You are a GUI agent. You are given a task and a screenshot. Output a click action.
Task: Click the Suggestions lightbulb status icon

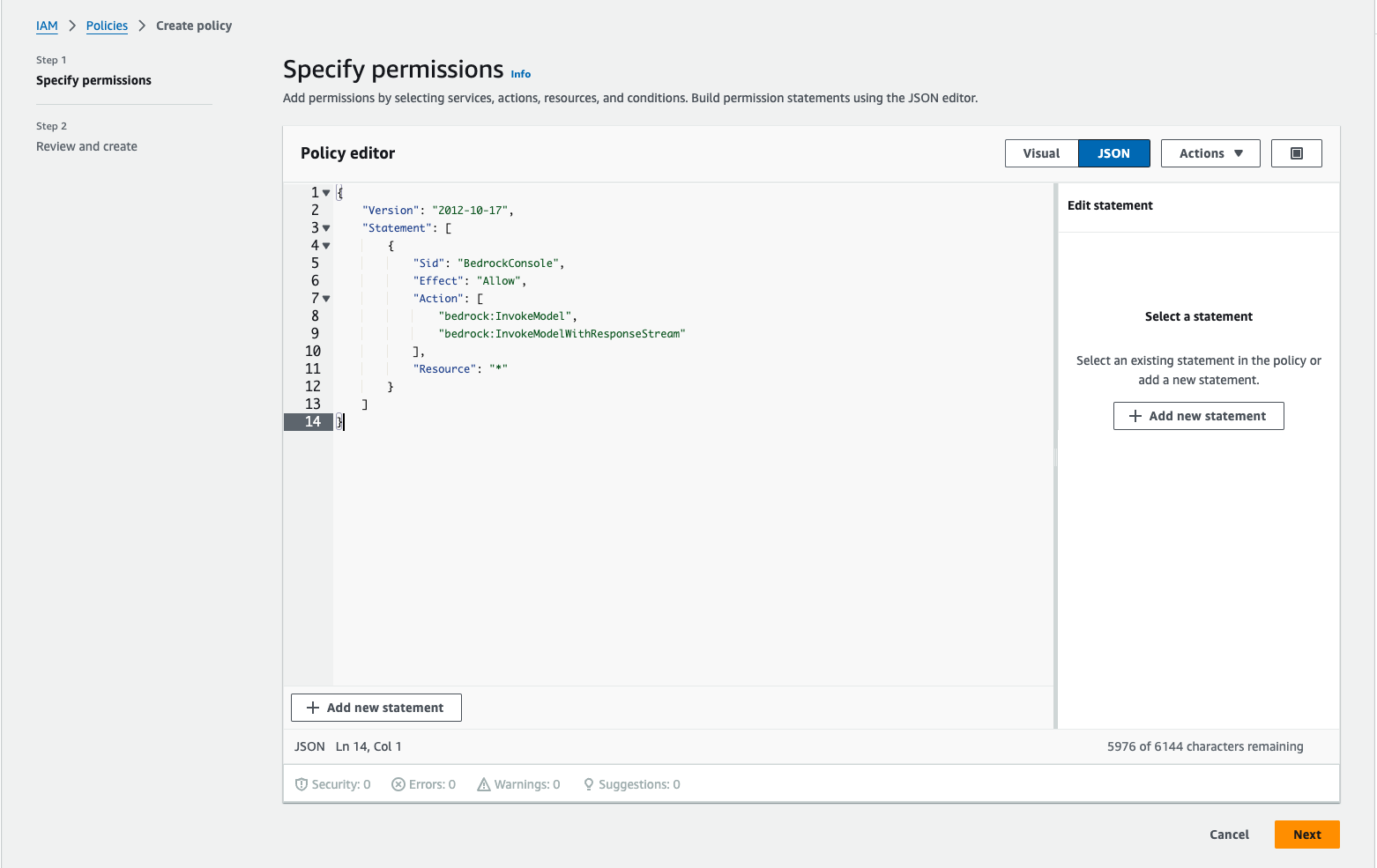point(589,784)
